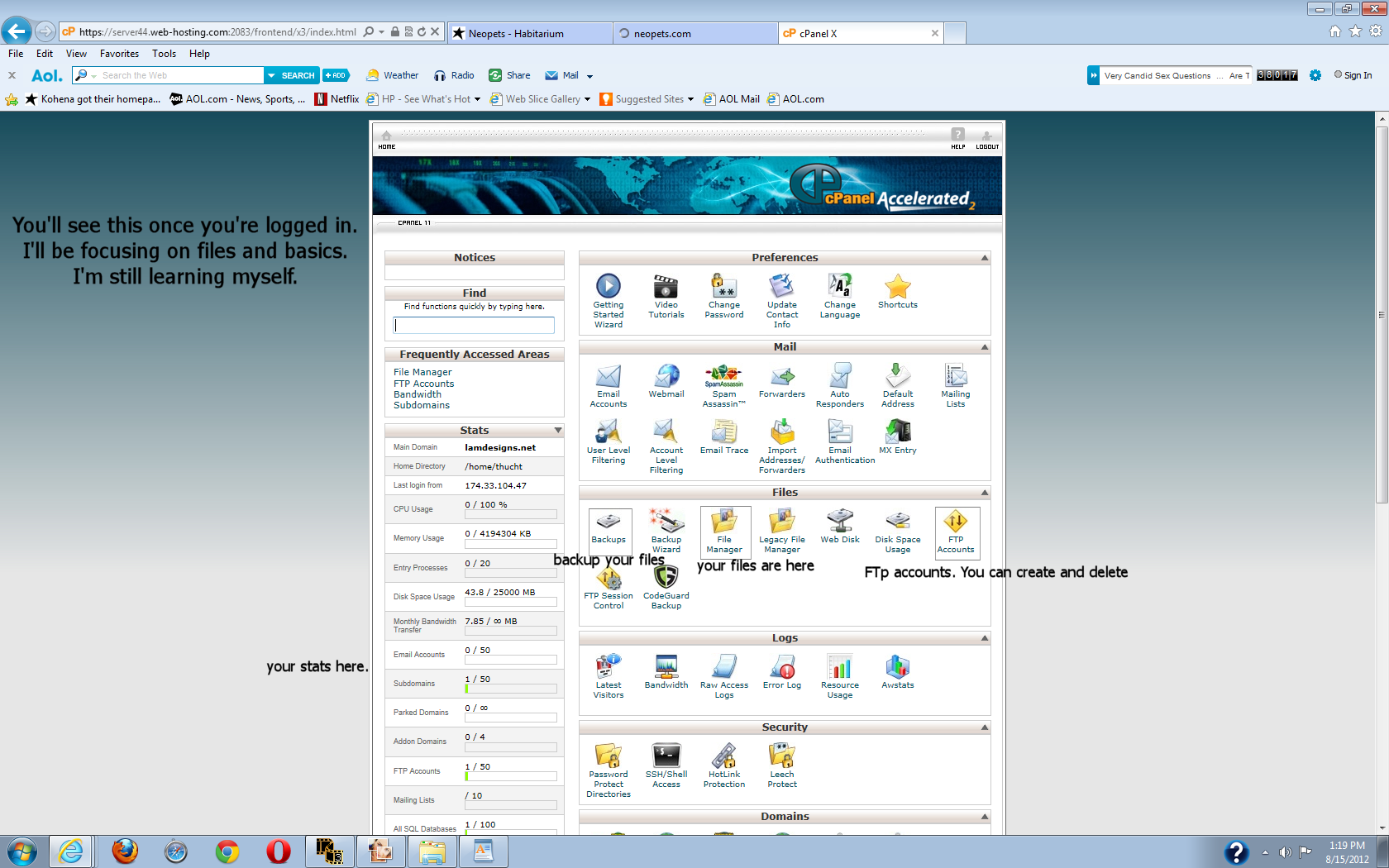Viewport: 1389px width, 868px height.
Task: Click the Find functions input field
Action: click(475, 325)
